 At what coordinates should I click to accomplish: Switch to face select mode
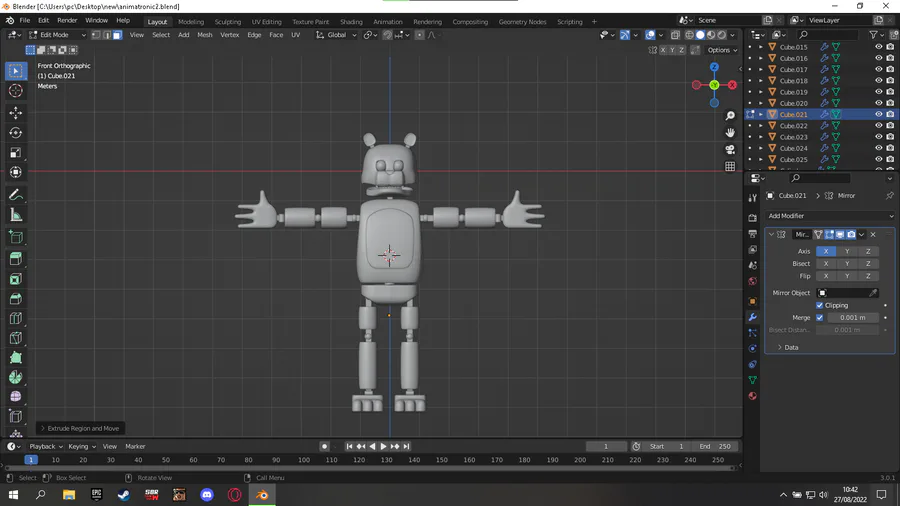pyautogui.click(x=117, y=35)
